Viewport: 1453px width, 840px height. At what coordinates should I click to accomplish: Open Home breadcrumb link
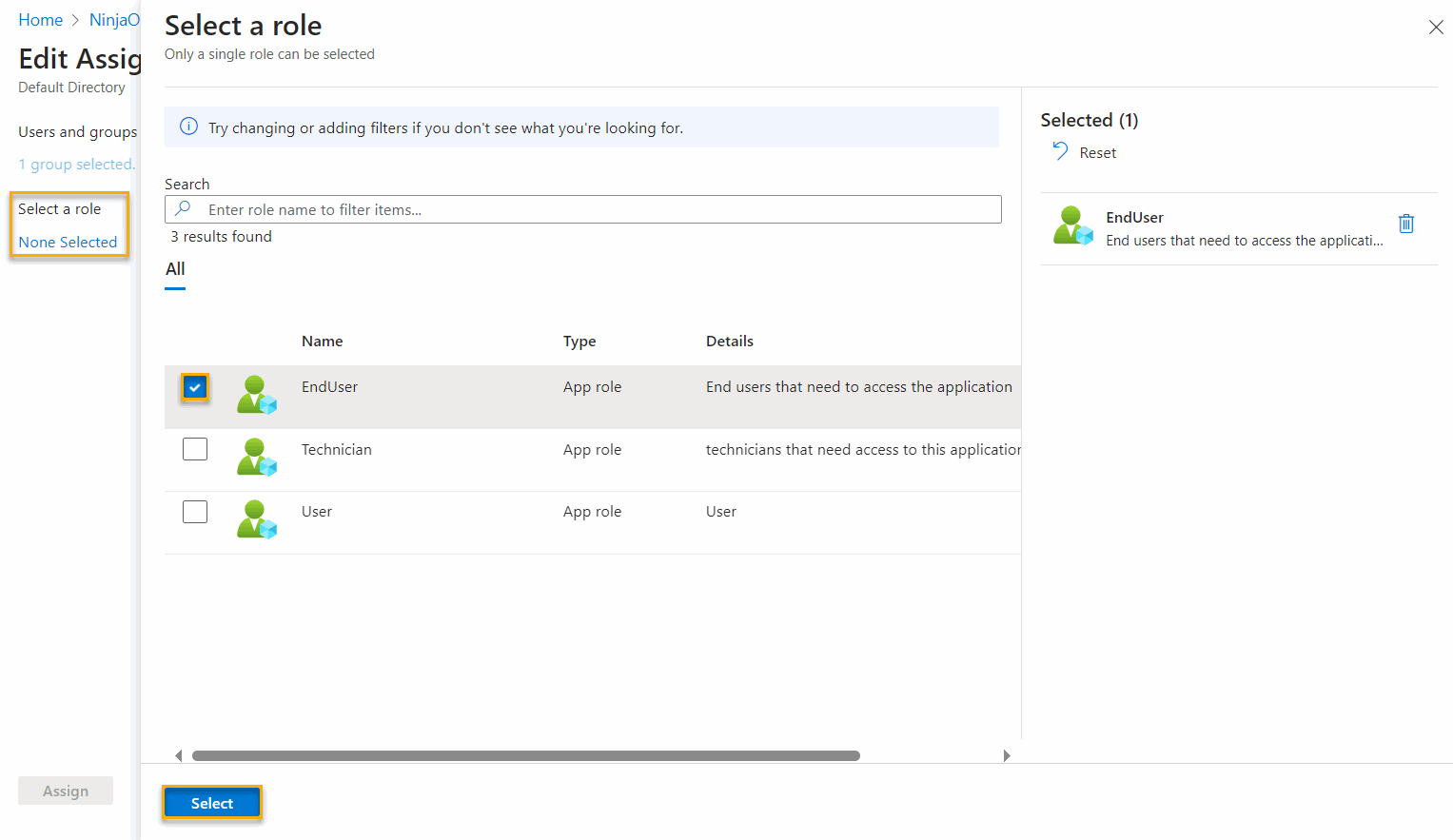(40, 20)
